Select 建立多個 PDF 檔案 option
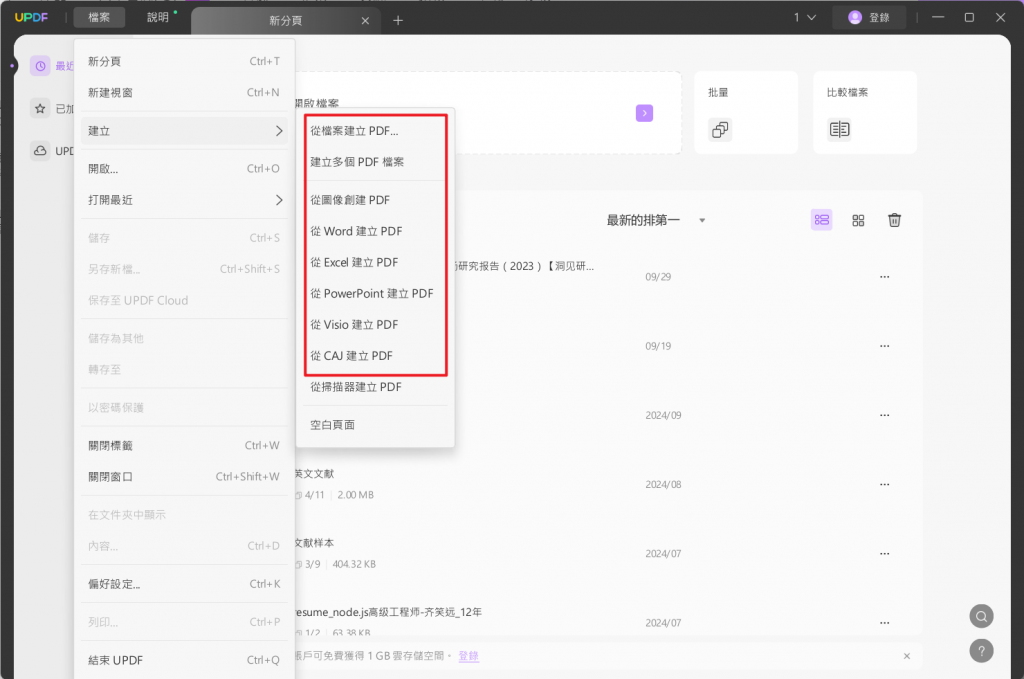 tap(376, 162)
